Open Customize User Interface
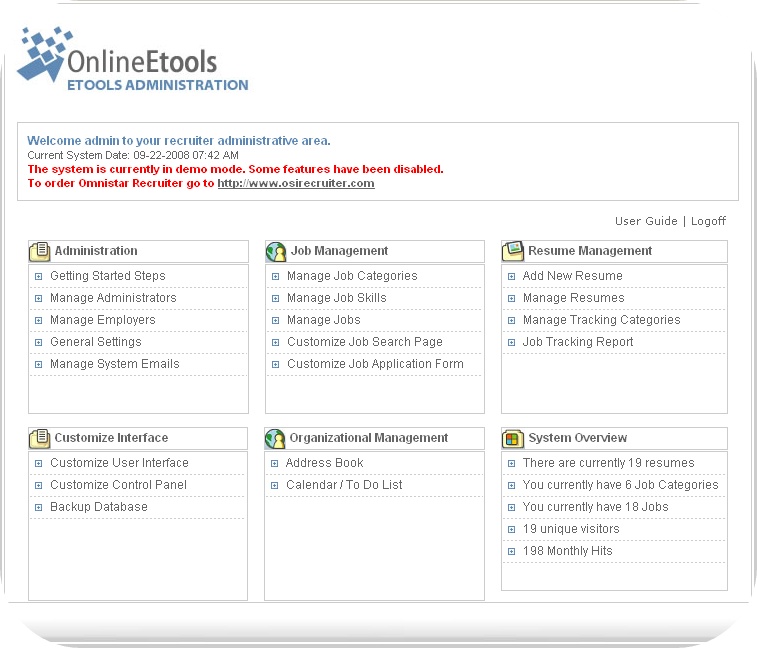 pos(119,463)
